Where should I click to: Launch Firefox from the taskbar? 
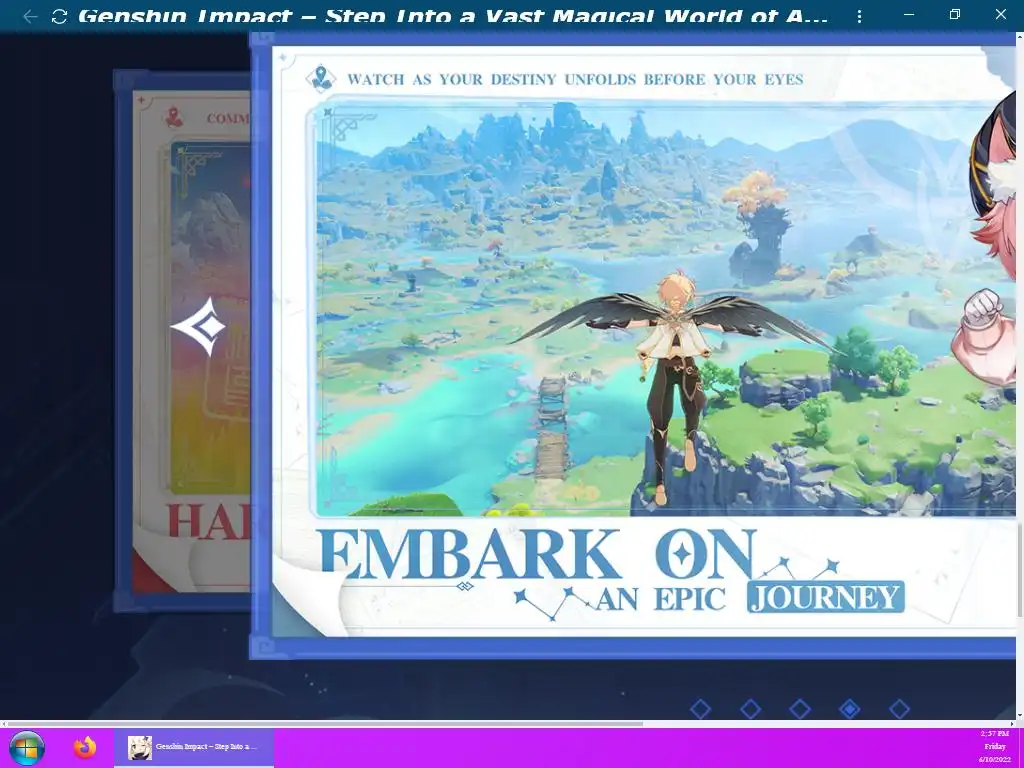(x=84, y=748)
